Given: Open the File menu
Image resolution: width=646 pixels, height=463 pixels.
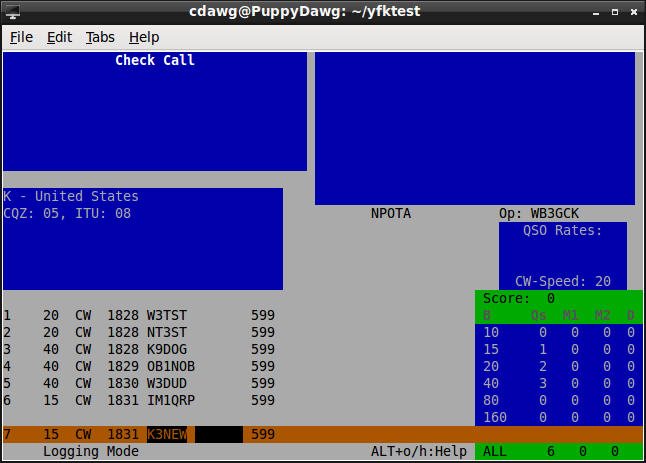Looking at the screenshot, I should [21, 37].
